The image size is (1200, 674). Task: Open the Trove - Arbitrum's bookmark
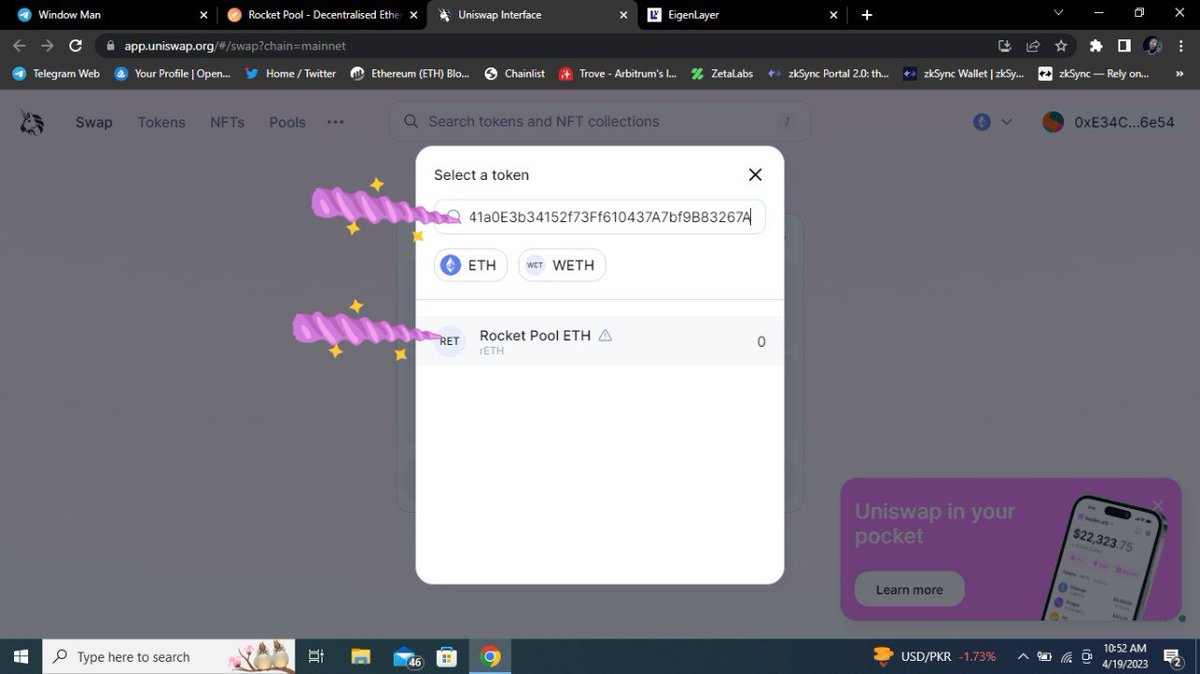618,73
